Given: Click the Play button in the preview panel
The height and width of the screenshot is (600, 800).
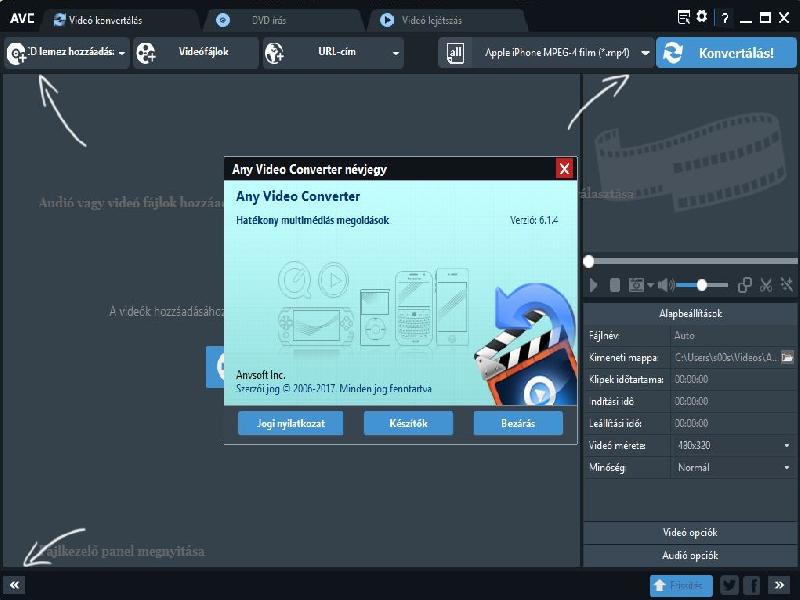Looking at the screenshot, I should click(593, 285).
